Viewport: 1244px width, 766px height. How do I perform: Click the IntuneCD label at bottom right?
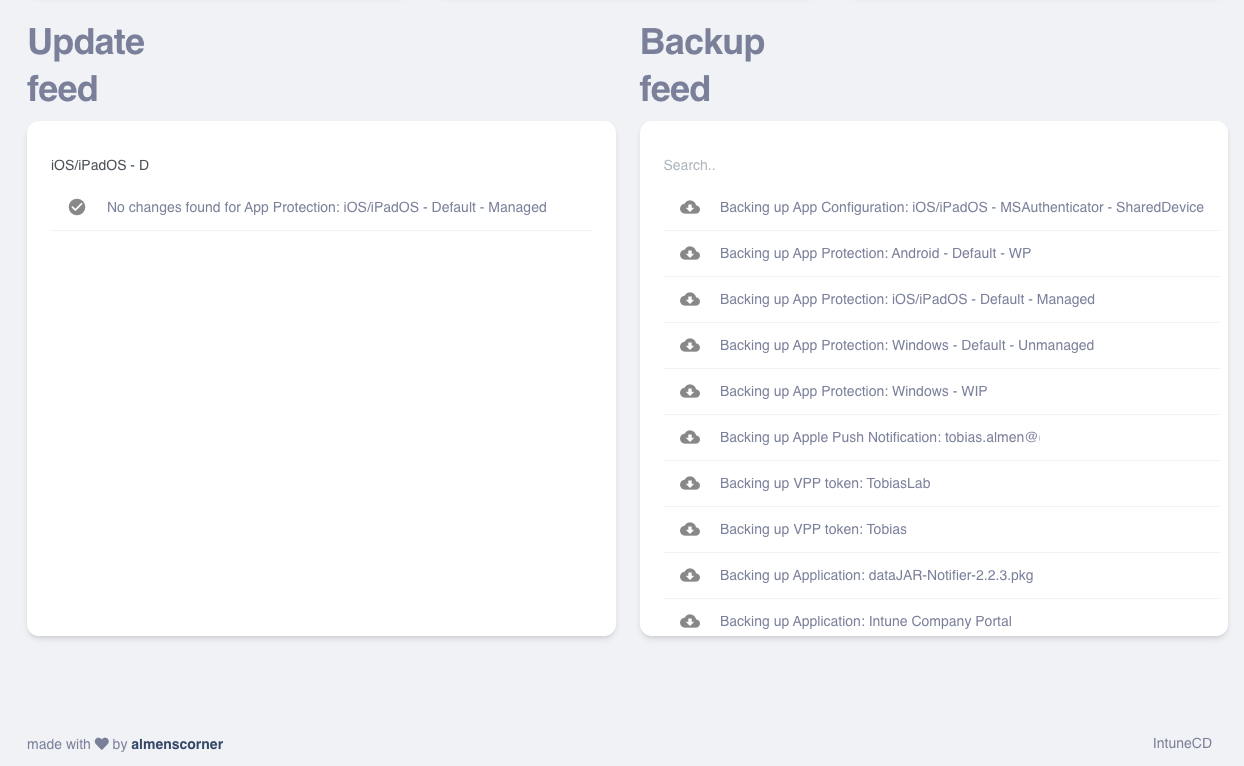click(x=1181, y=743)
